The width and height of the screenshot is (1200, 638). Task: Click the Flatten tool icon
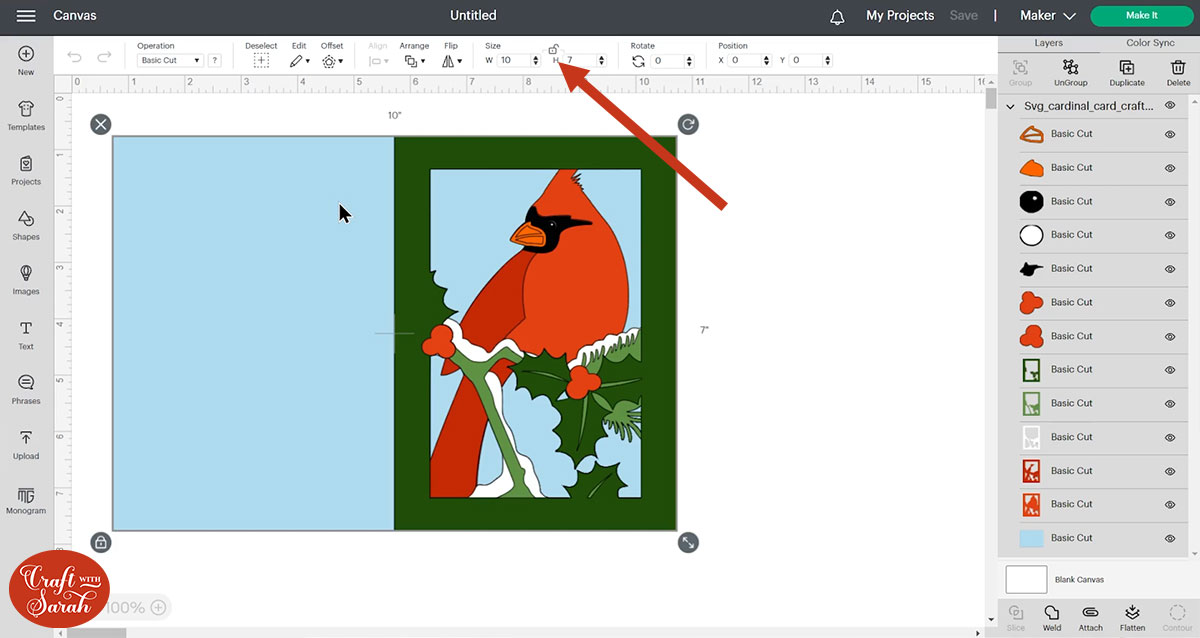1132,617
